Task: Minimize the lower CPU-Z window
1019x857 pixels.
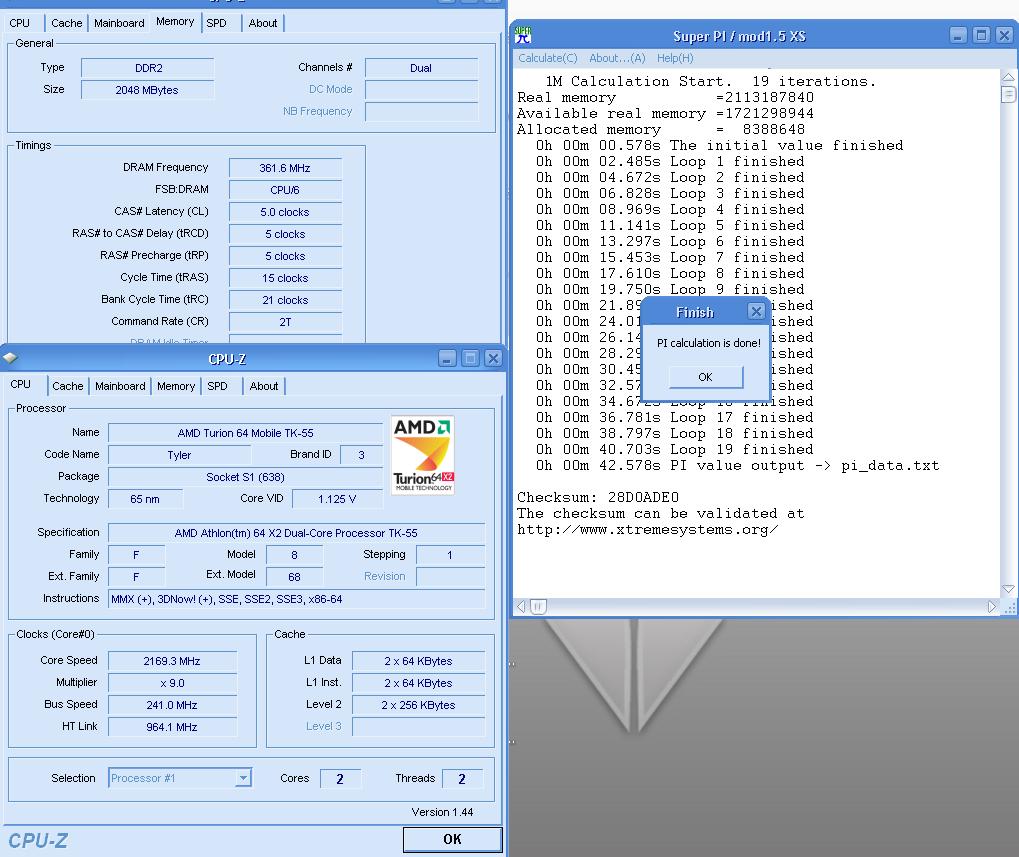Action: (447, 358)
